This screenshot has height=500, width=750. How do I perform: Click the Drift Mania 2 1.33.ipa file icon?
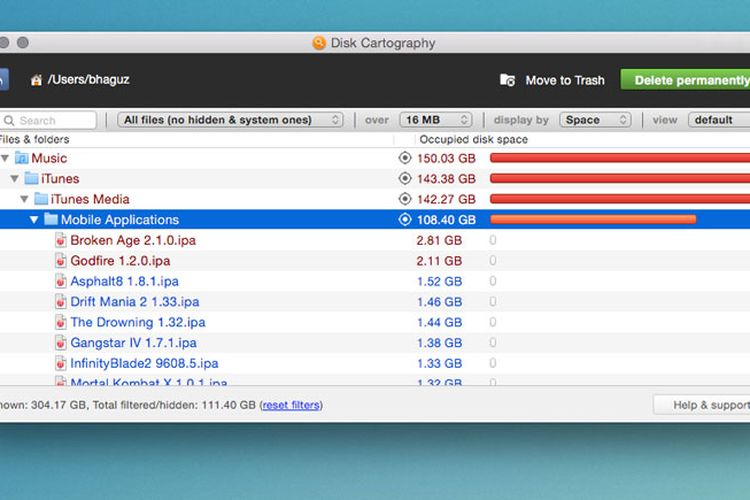point(60,302)
